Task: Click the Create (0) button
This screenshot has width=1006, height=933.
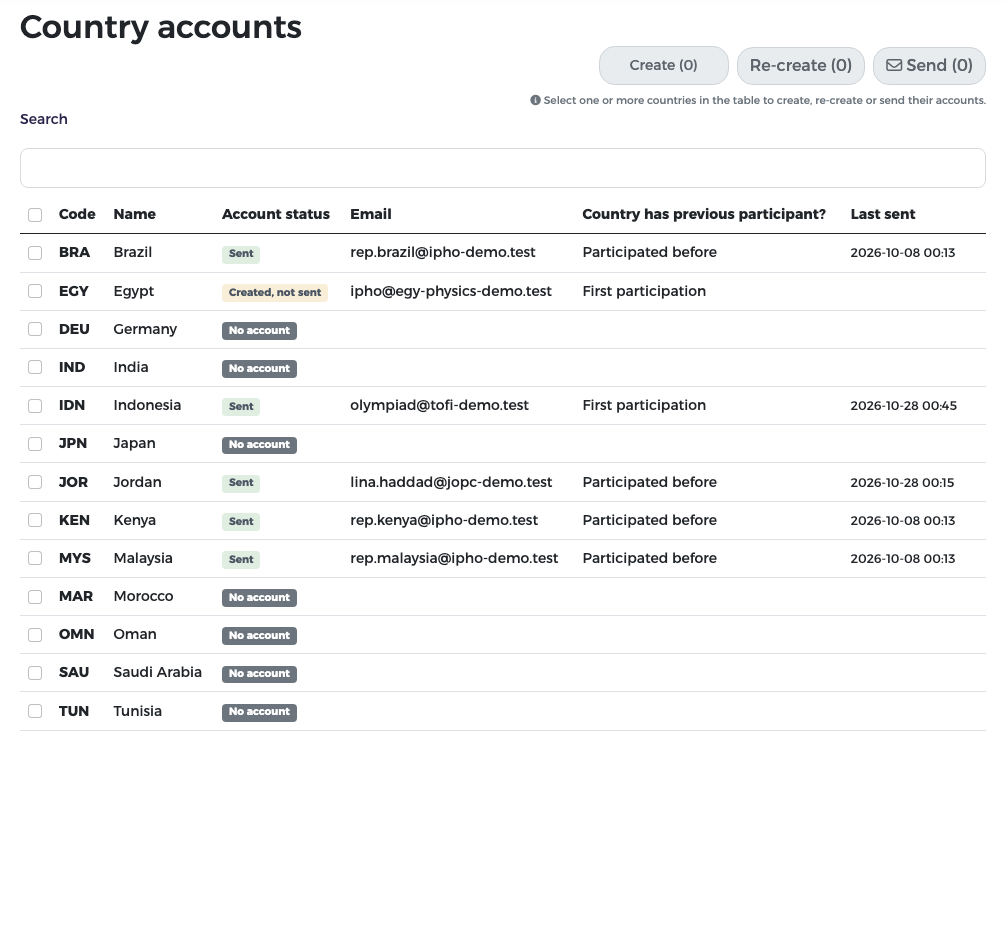Action: click(x=663, y=65)
